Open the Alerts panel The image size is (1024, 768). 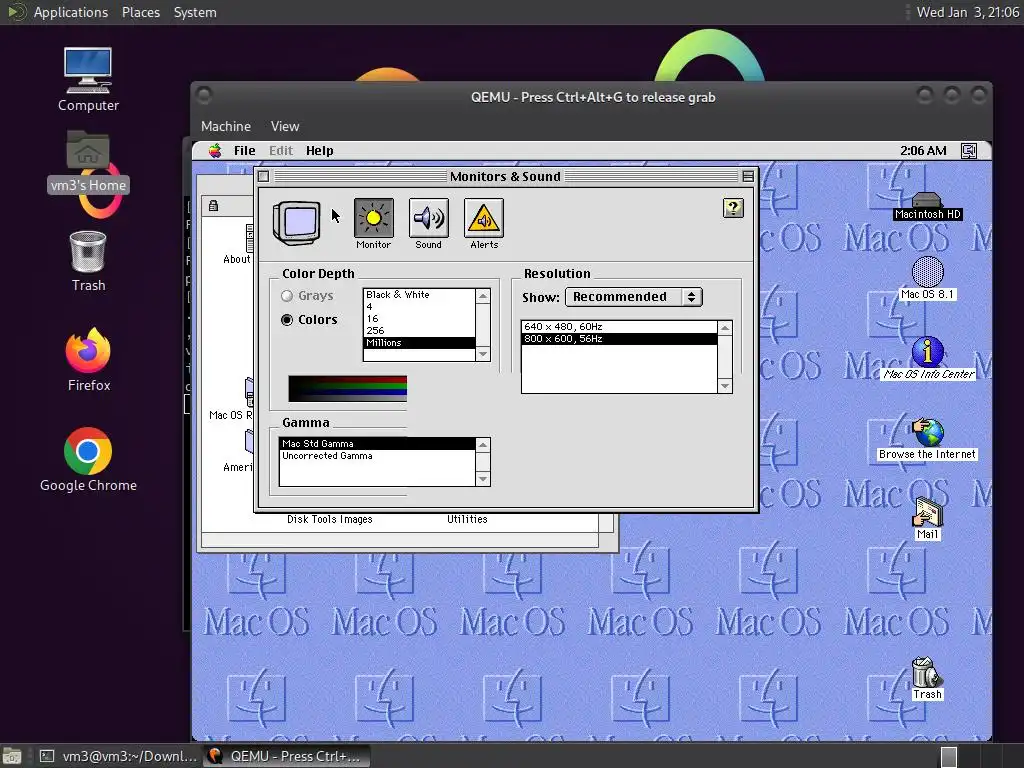coord(483,218)
